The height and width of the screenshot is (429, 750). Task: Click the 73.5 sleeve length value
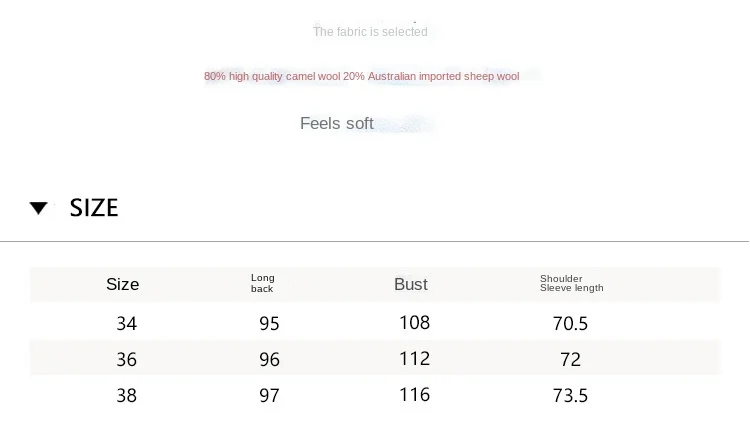(570, 396)
